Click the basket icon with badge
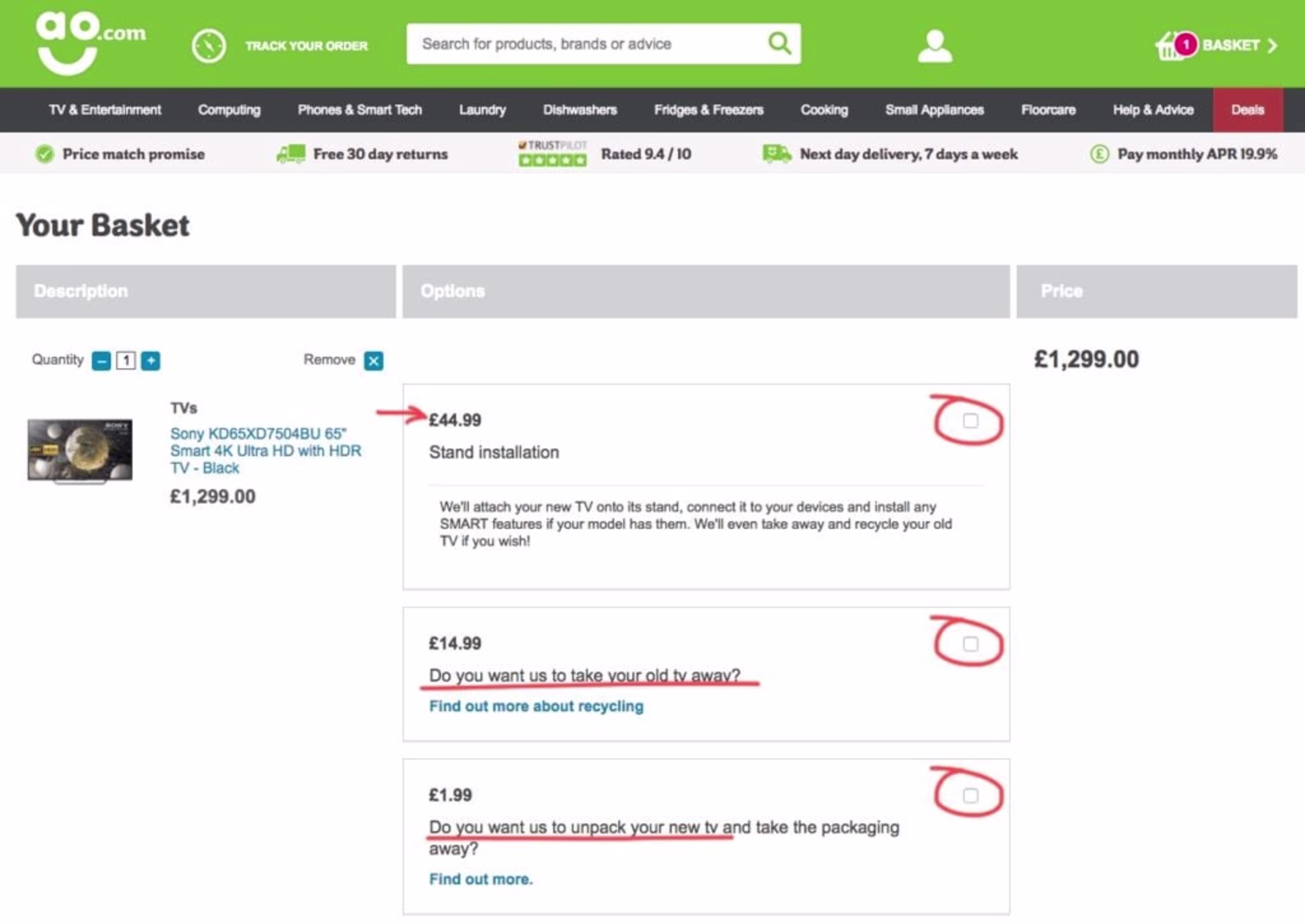This screenshot has height=924, width=1305. (1174, 46)
